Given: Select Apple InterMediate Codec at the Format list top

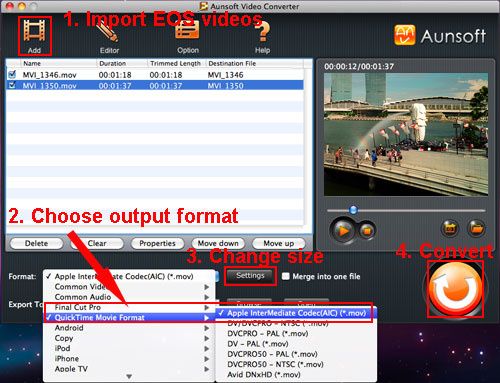Looking at the screenshot, I should tap(129, 276).
